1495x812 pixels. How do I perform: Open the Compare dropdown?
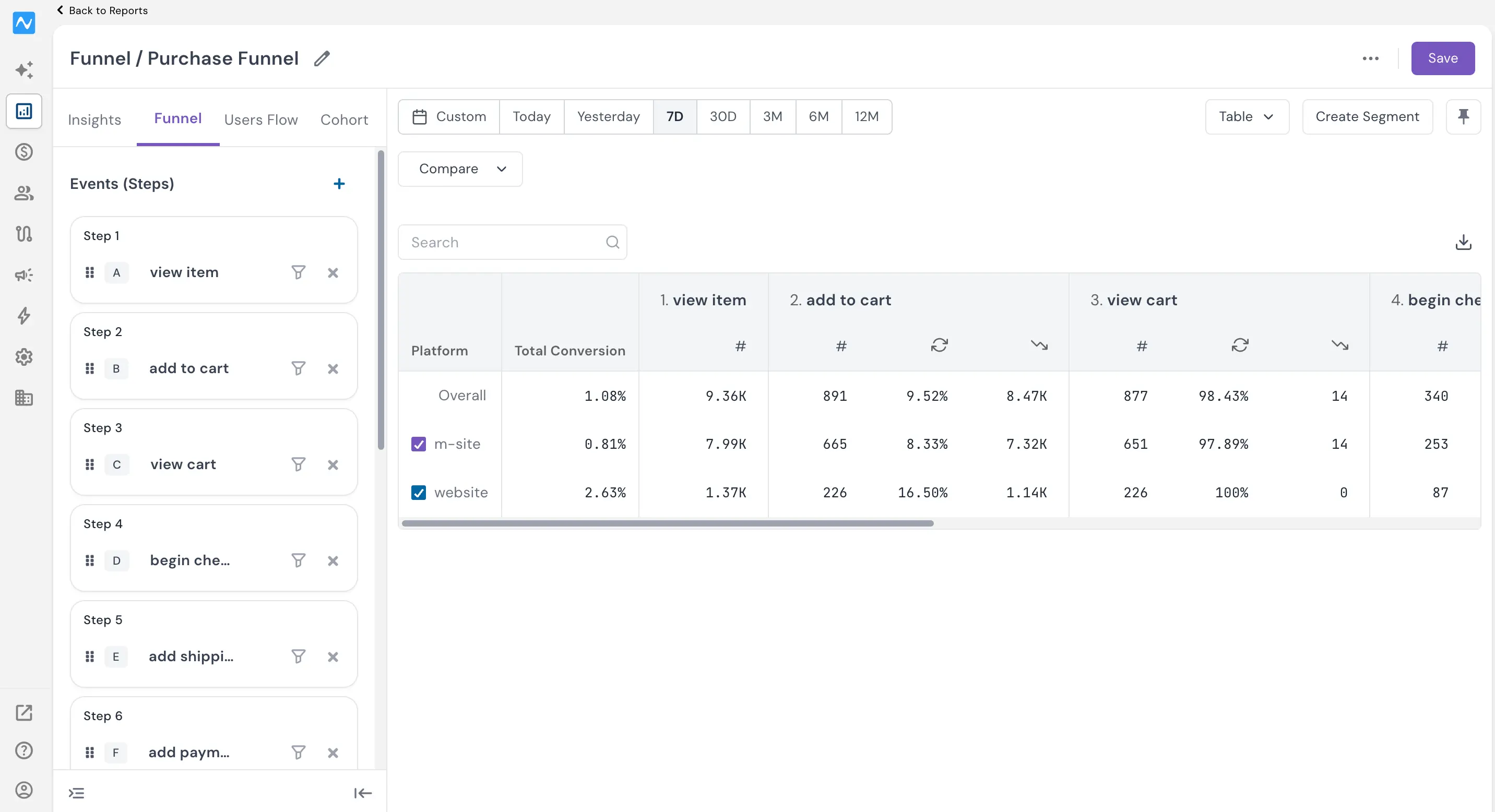pyautogui.click(x=460, y=169)
